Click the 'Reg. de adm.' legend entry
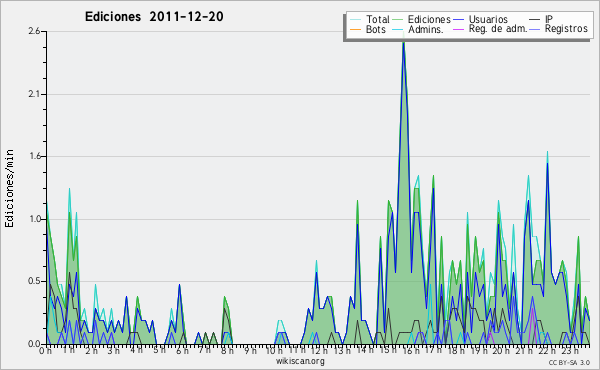 click(x=498, y=29)
